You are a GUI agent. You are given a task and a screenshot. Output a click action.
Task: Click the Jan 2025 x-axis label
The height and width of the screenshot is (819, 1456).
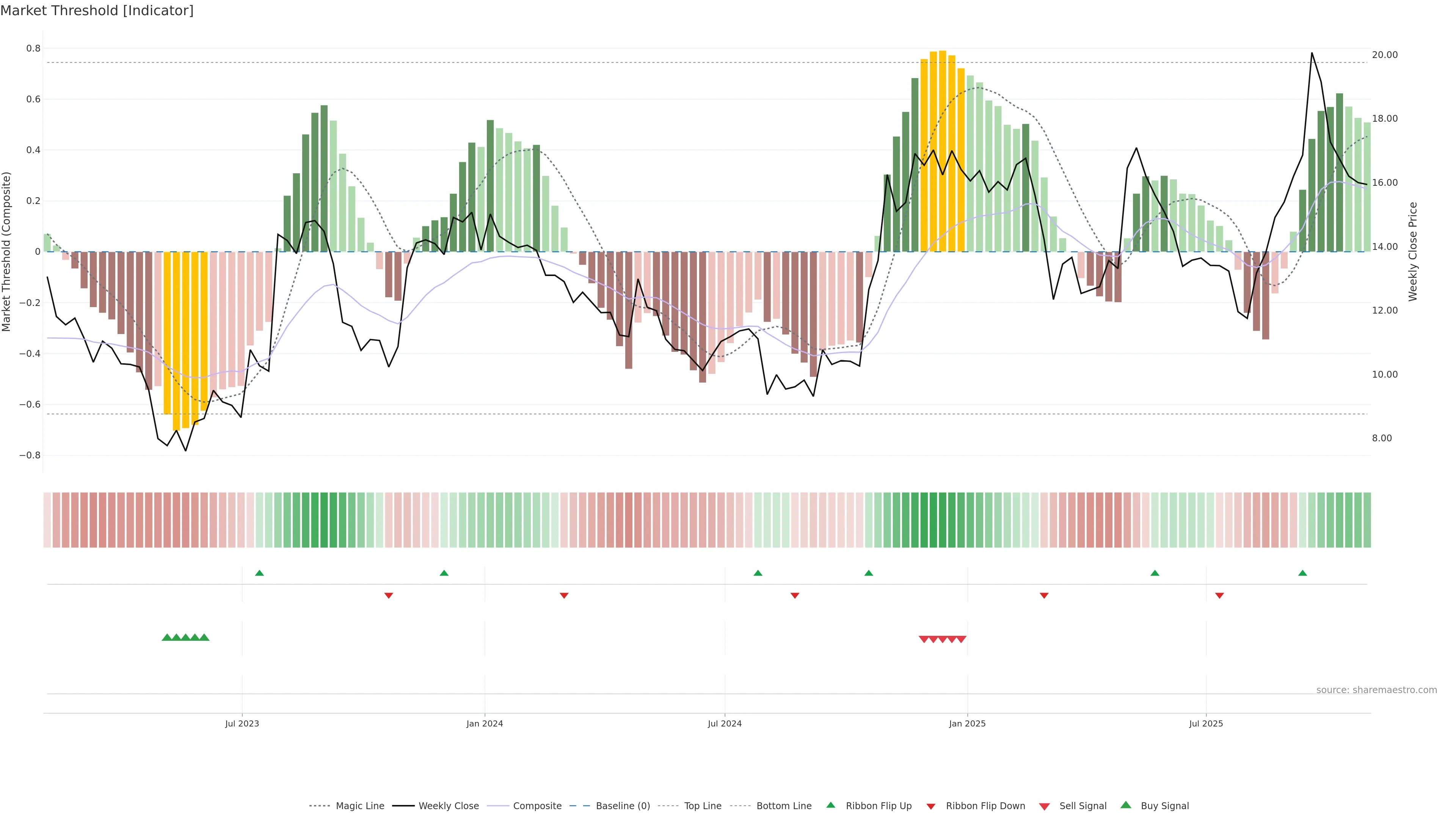[967, 723]
